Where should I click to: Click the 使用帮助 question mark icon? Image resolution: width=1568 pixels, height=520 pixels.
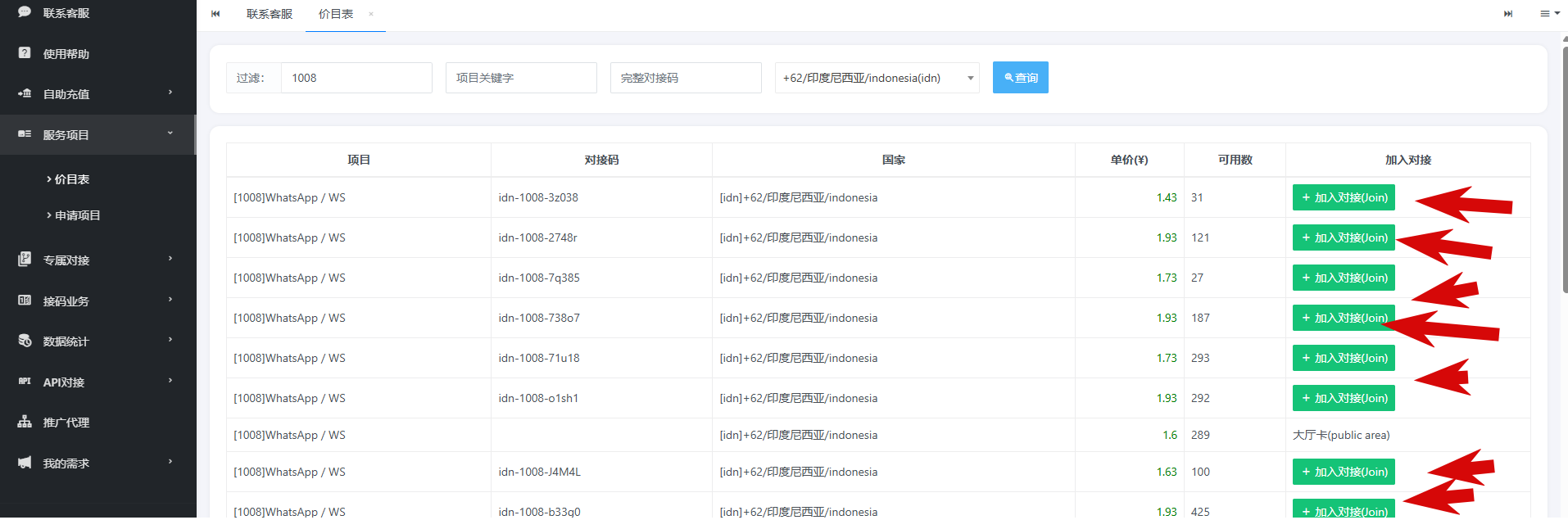click(x=25, y=52)
